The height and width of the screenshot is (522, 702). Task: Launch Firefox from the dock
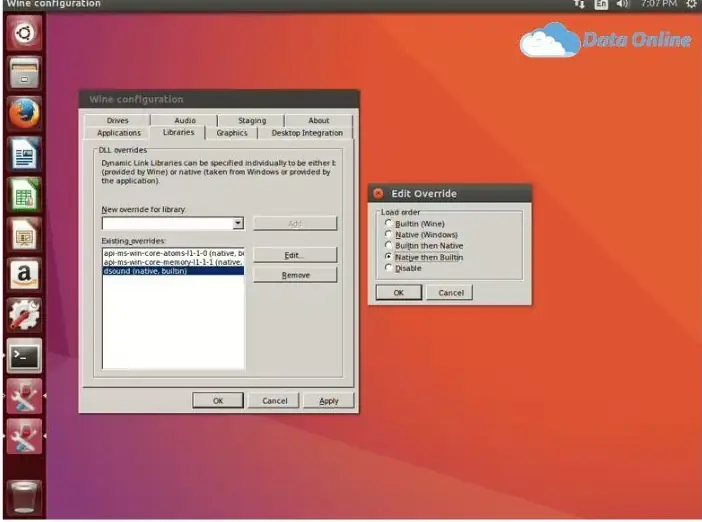click(24, 113)
